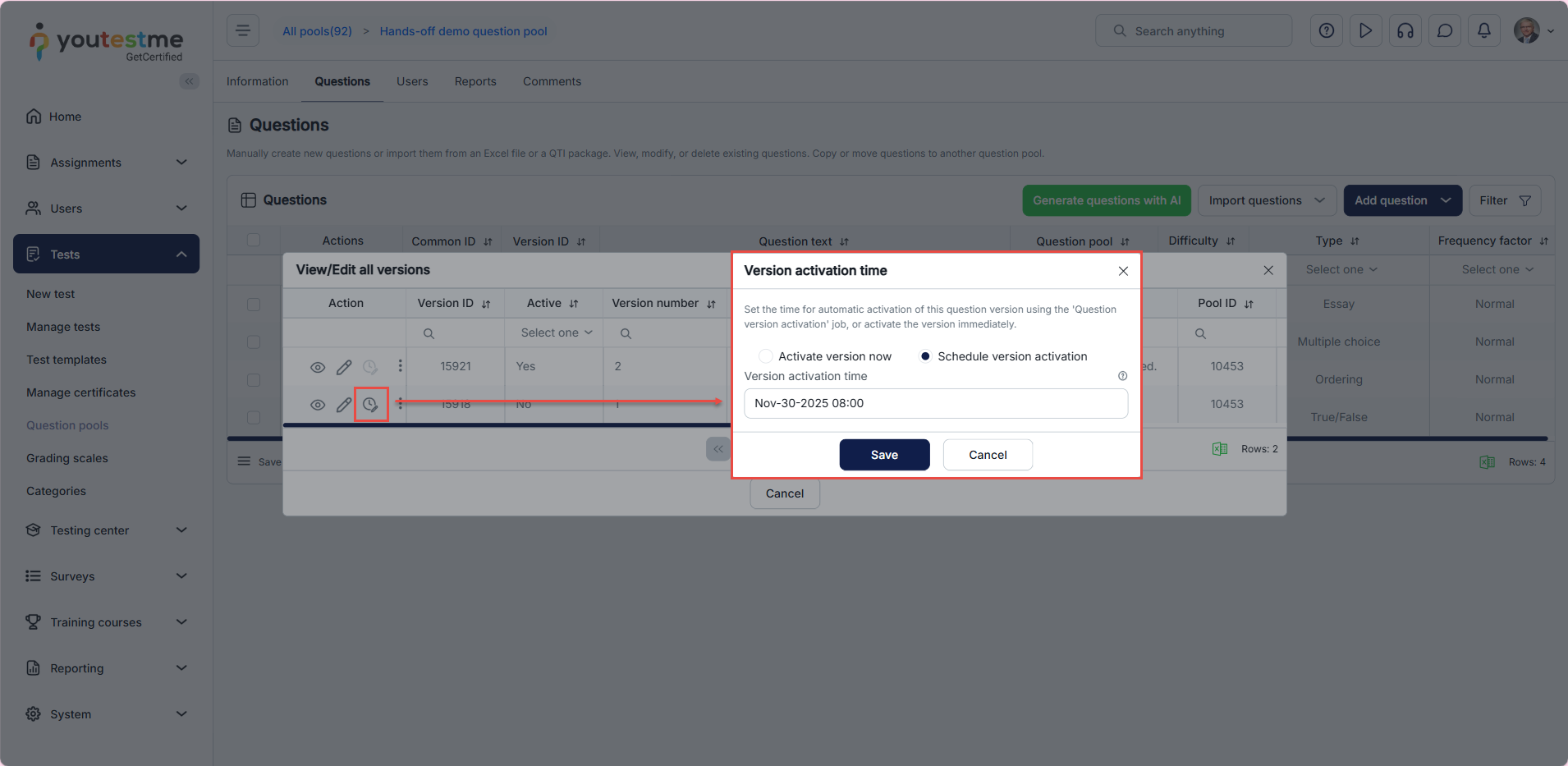Click the play tutorial icon in header
Image resolution: width=1568 pixels, height=766 pixels.
[1366, 31]
